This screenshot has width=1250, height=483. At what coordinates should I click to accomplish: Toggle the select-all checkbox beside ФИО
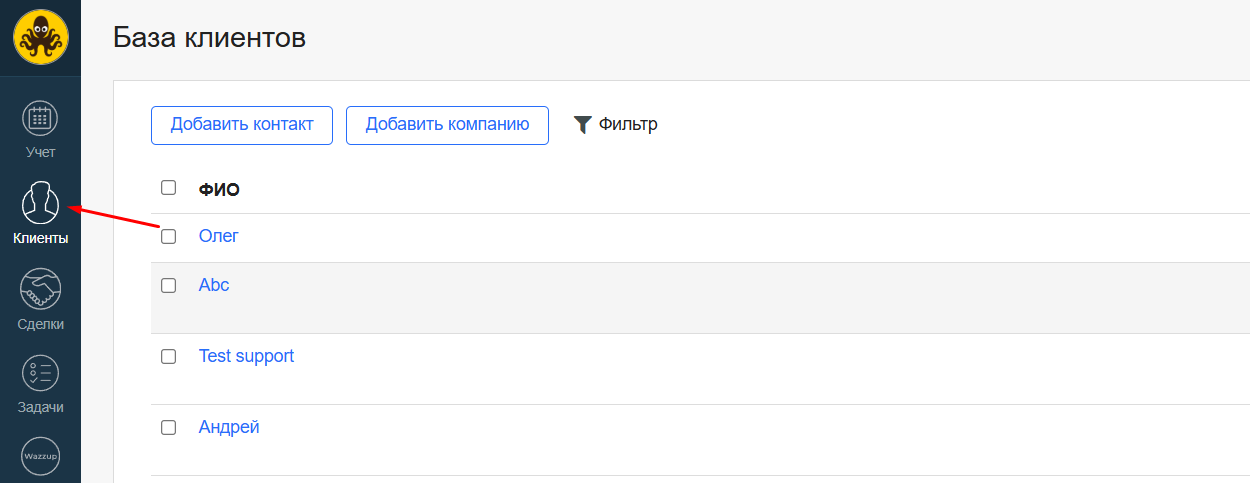pyautogui.click(x=168, y=188)
